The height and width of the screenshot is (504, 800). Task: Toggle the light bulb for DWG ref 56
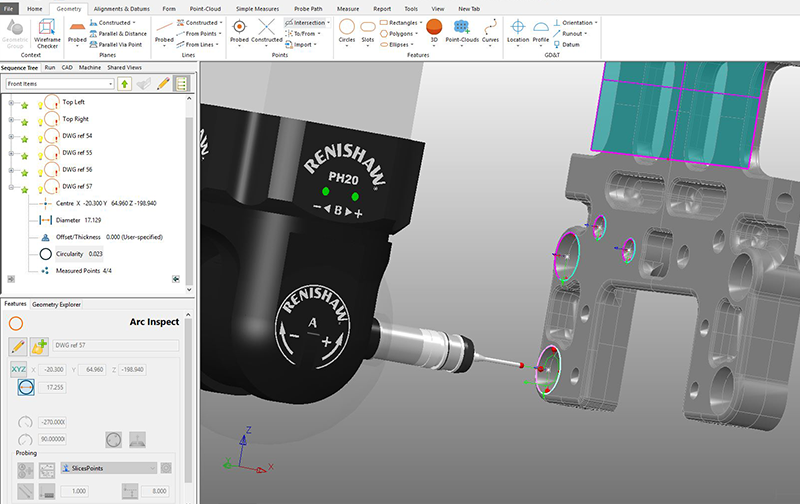pos(40,173)
